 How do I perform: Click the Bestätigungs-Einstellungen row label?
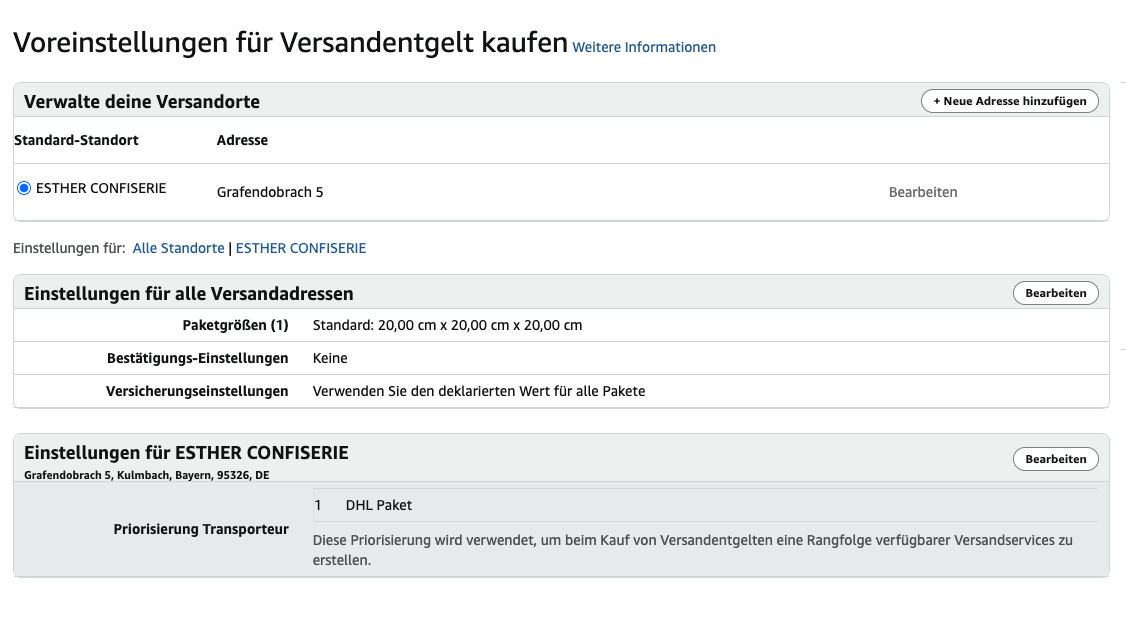pos(197,358)
